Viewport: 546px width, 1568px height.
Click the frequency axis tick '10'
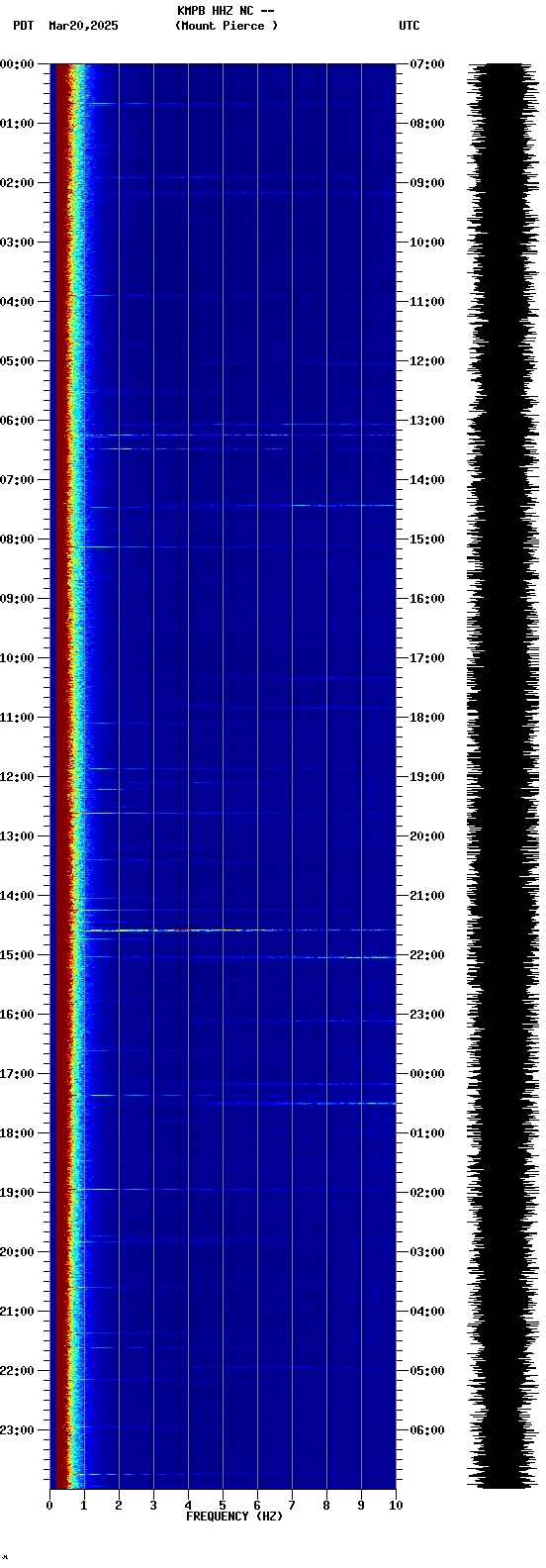(x=396, y=1506)
